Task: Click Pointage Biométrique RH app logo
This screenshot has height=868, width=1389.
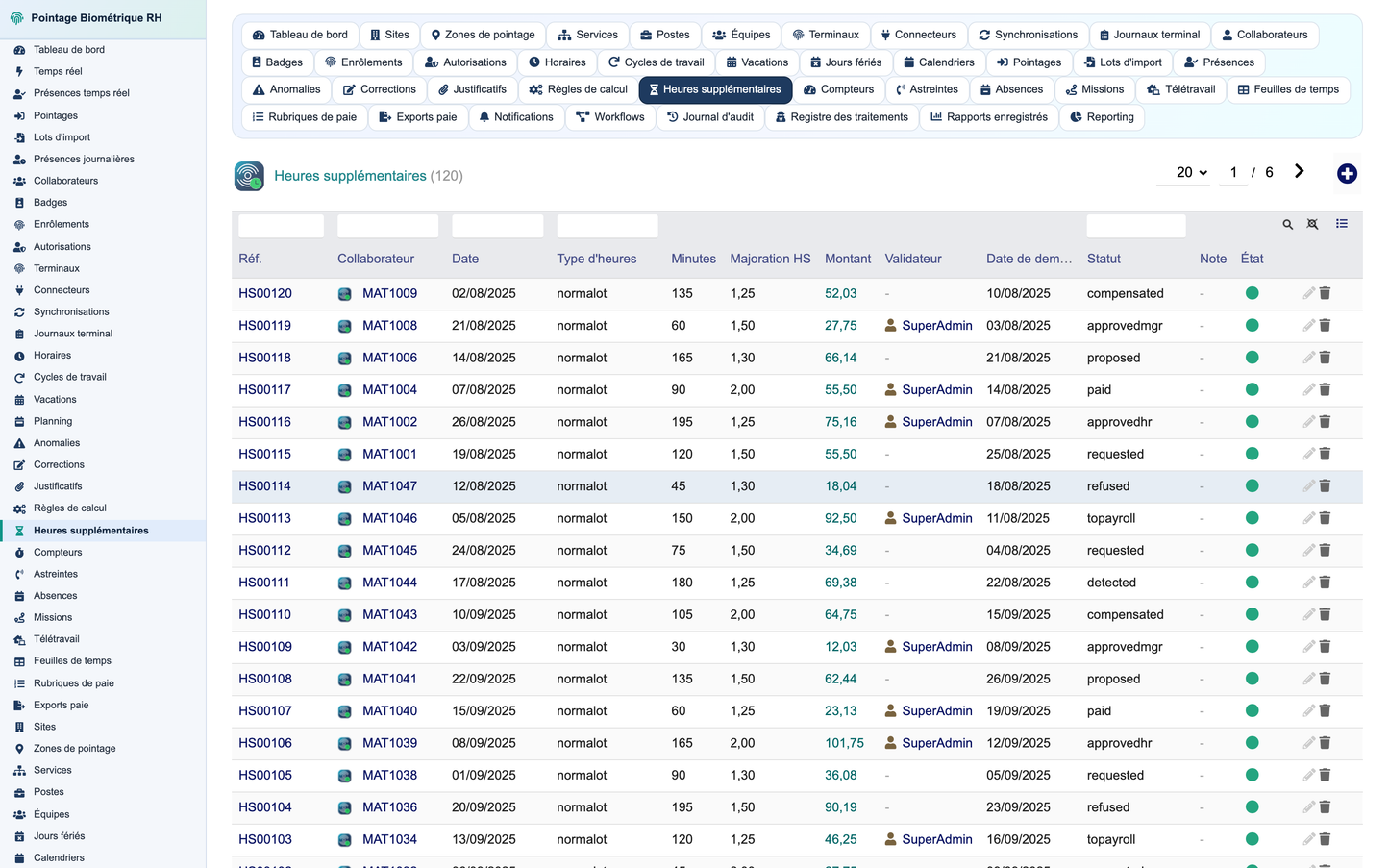Action: 16,18
